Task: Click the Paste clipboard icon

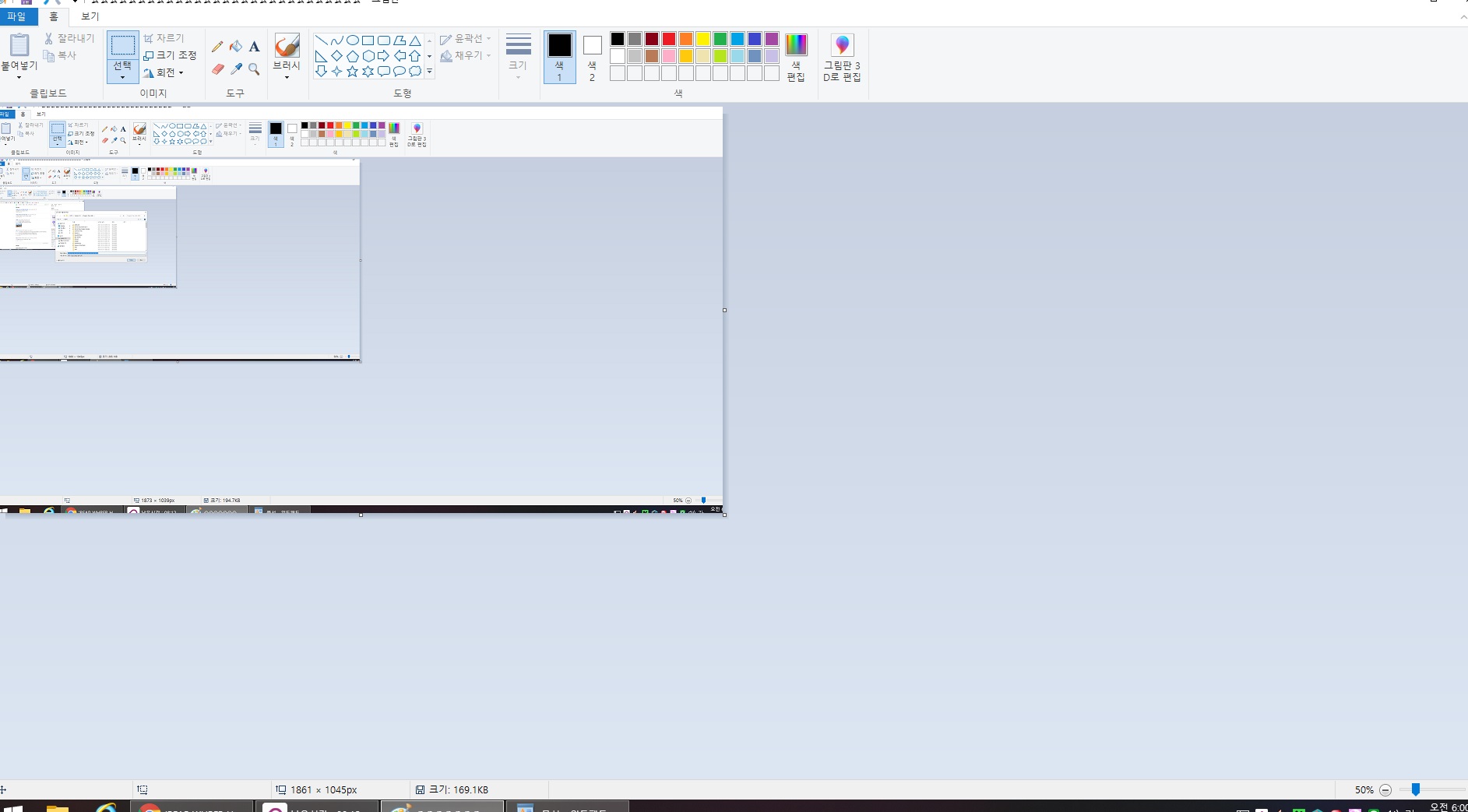Action: click(19, 45)
